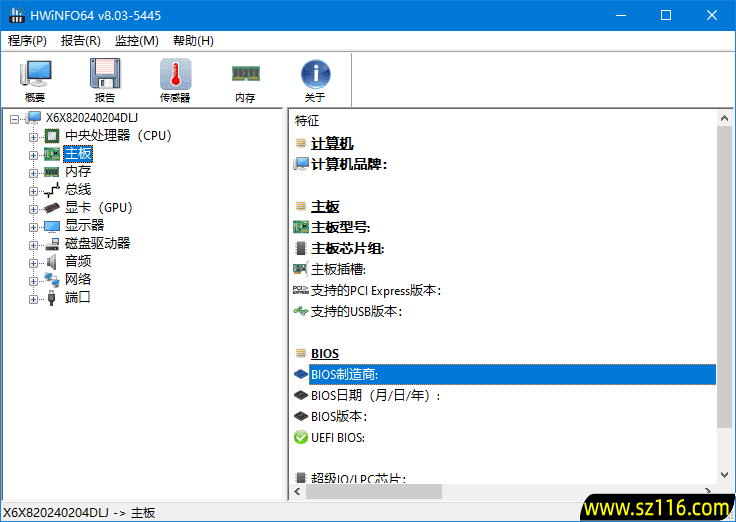The width and height of the screenshot is (736, 522).
Task: Open the 概要 summary toolbar icon
Action: pyautogui.click(x=35, y=80)
